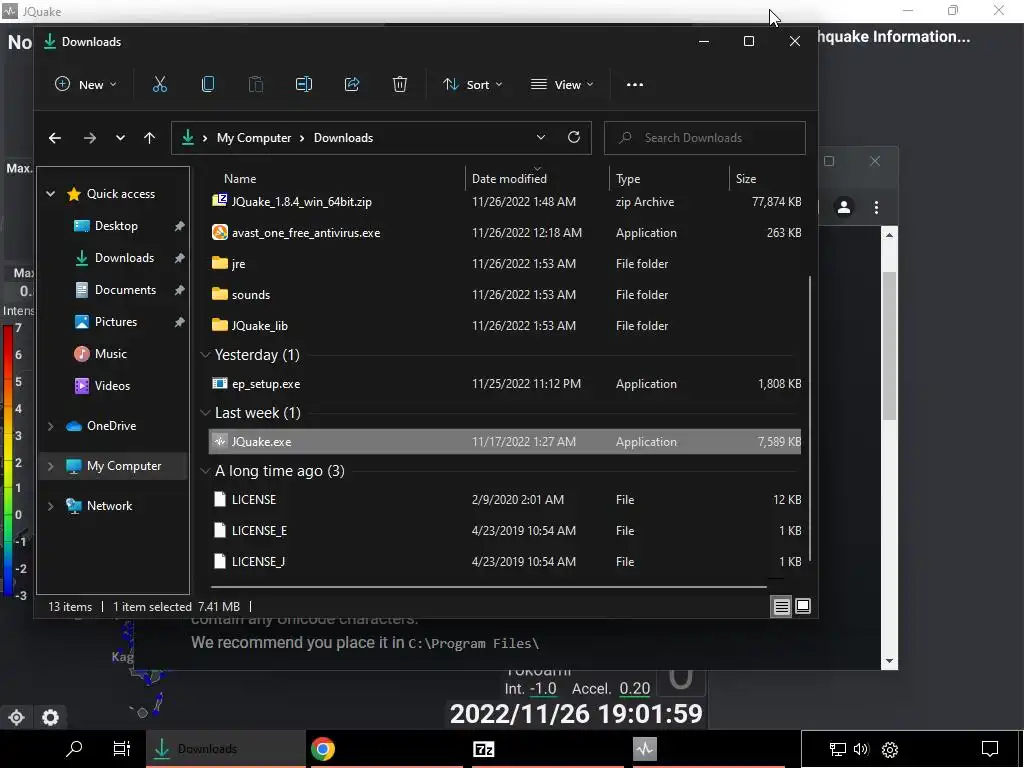Screen dimensions: 1024x768
Task: Collapse the A long time ago group
Action: click(x=205, y=471)
